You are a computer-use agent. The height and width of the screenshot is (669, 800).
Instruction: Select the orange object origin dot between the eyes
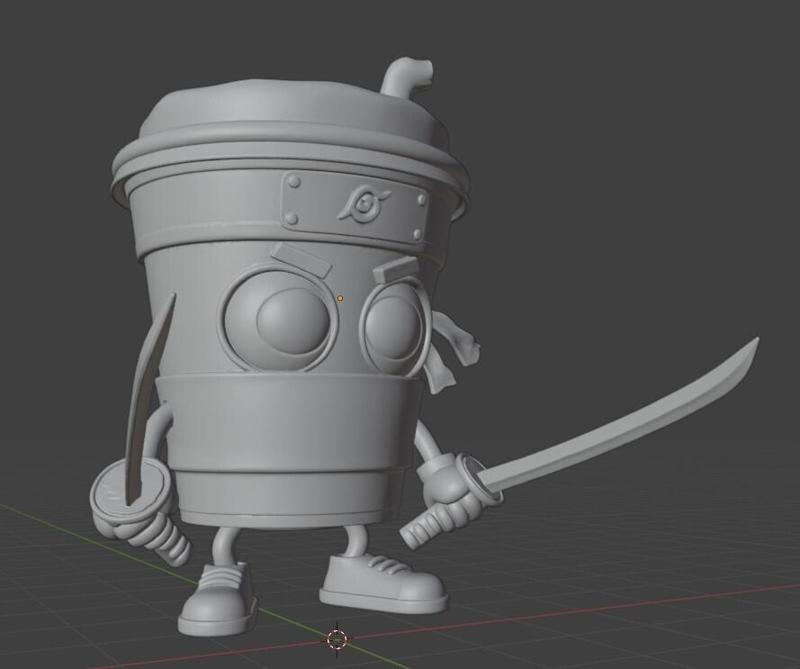(x=340, y=298)
